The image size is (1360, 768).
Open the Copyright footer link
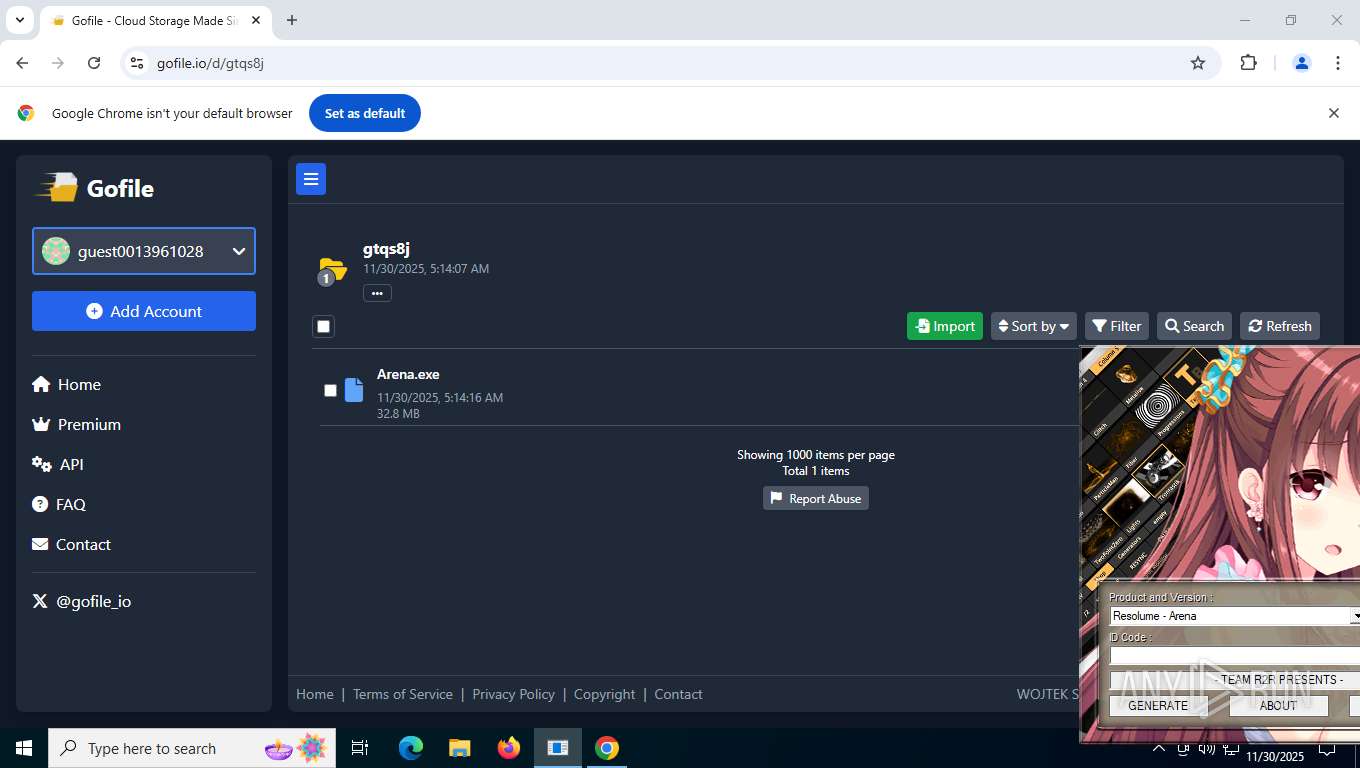tap(604, 694)
